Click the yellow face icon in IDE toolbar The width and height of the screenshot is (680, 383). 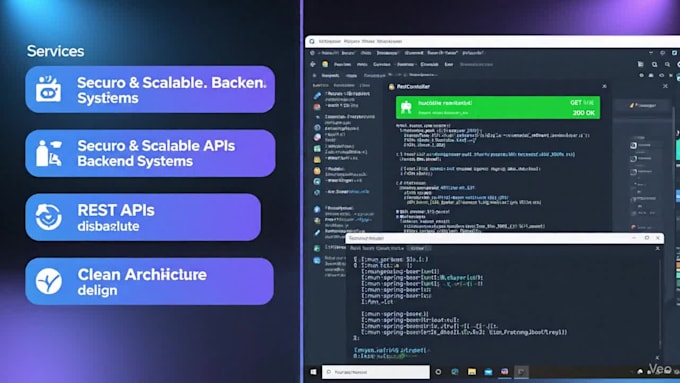pos(325,64)
